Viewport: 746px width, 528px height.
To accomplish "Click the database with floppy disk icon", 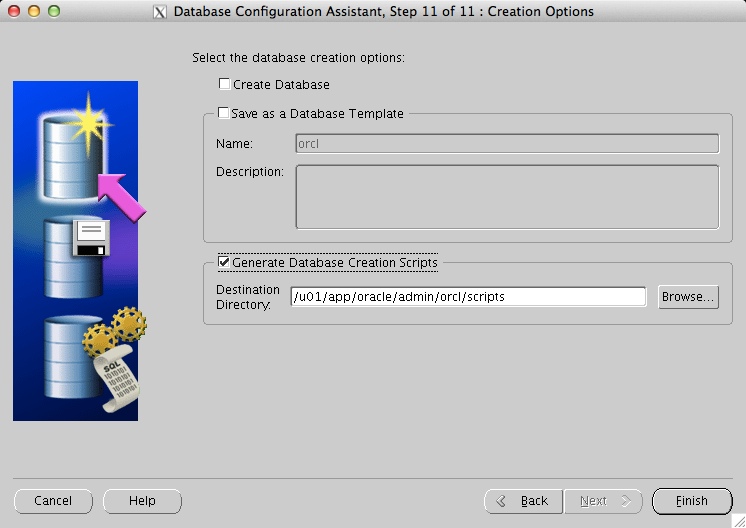I will 74,256.
